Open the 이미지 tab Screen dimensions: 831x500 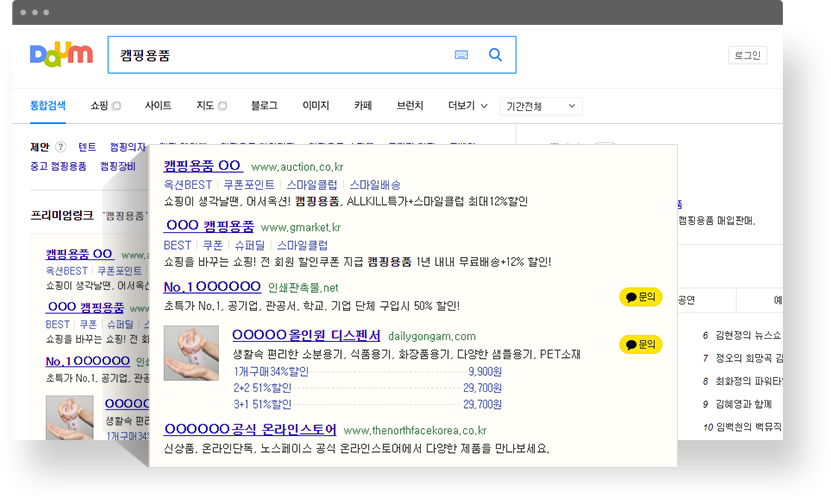316,106
